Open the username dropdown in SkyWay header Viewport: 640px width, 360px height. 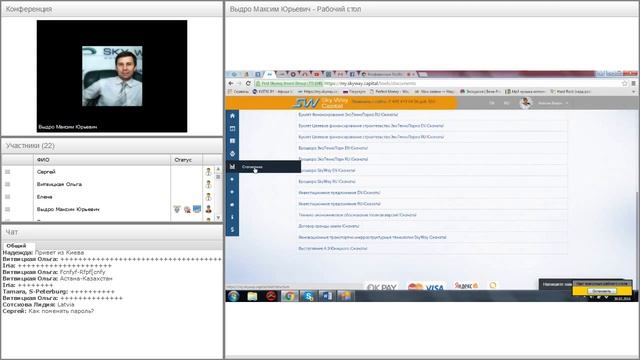[x=553, y=103]
